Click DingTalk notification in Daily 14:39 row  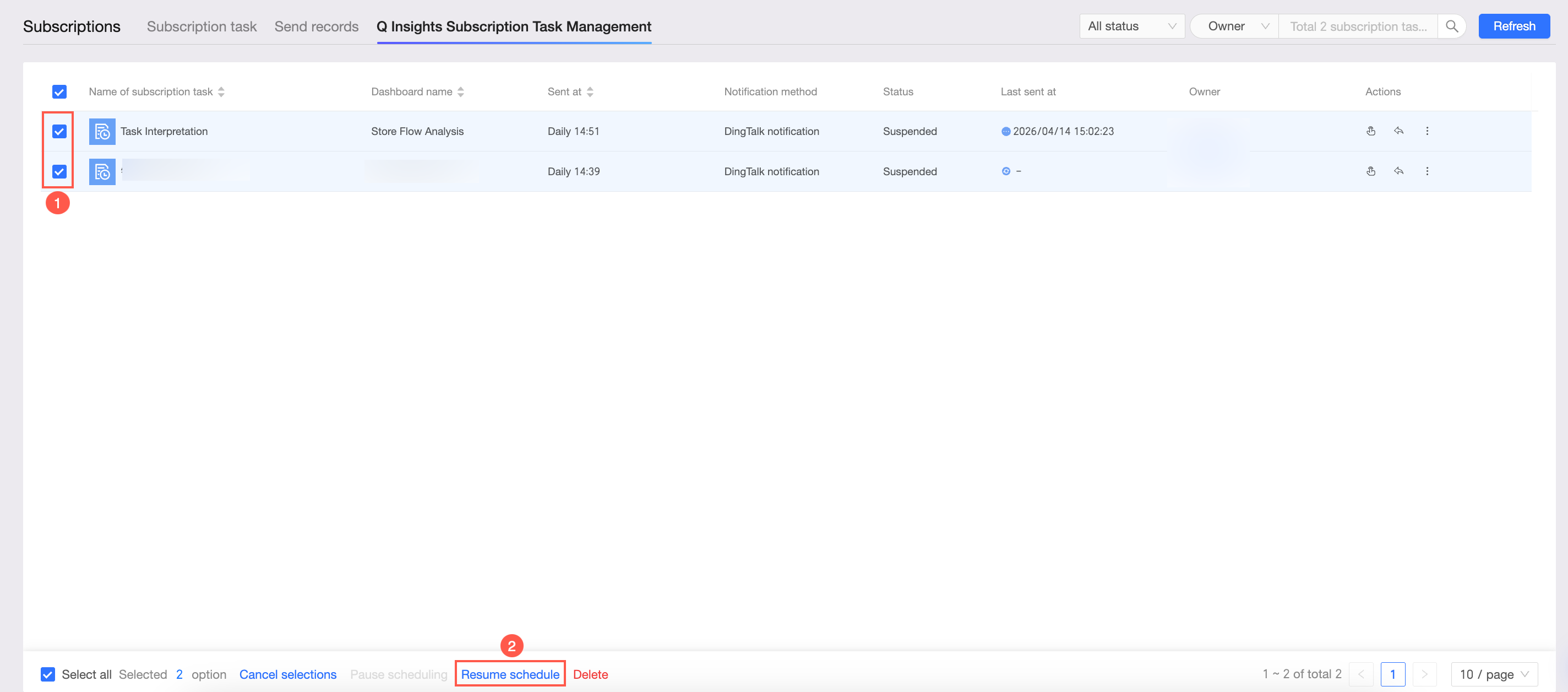(772, 172)
